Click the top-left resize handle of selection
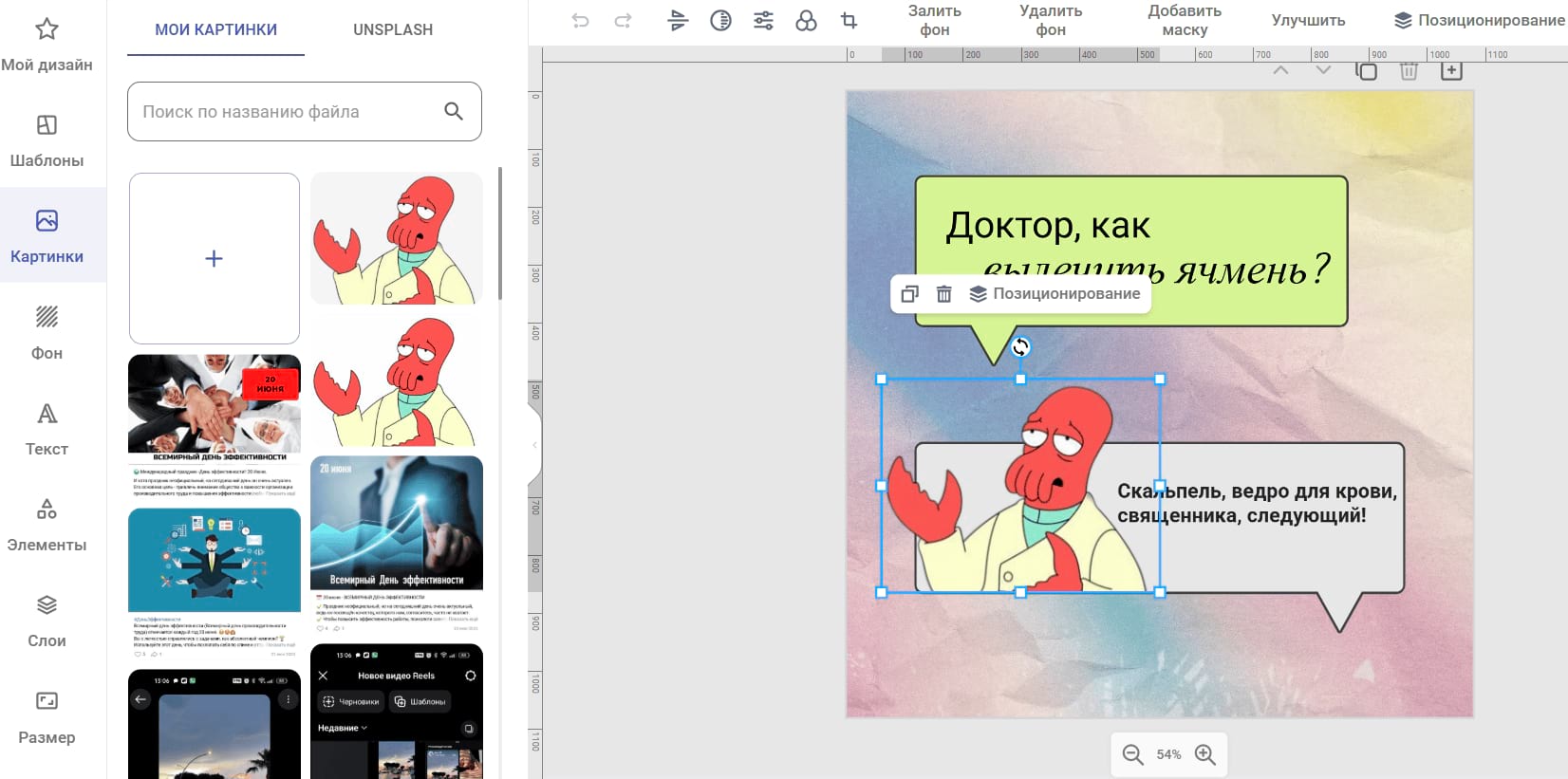Viewport: 1568px width, 779px height. 882,379
